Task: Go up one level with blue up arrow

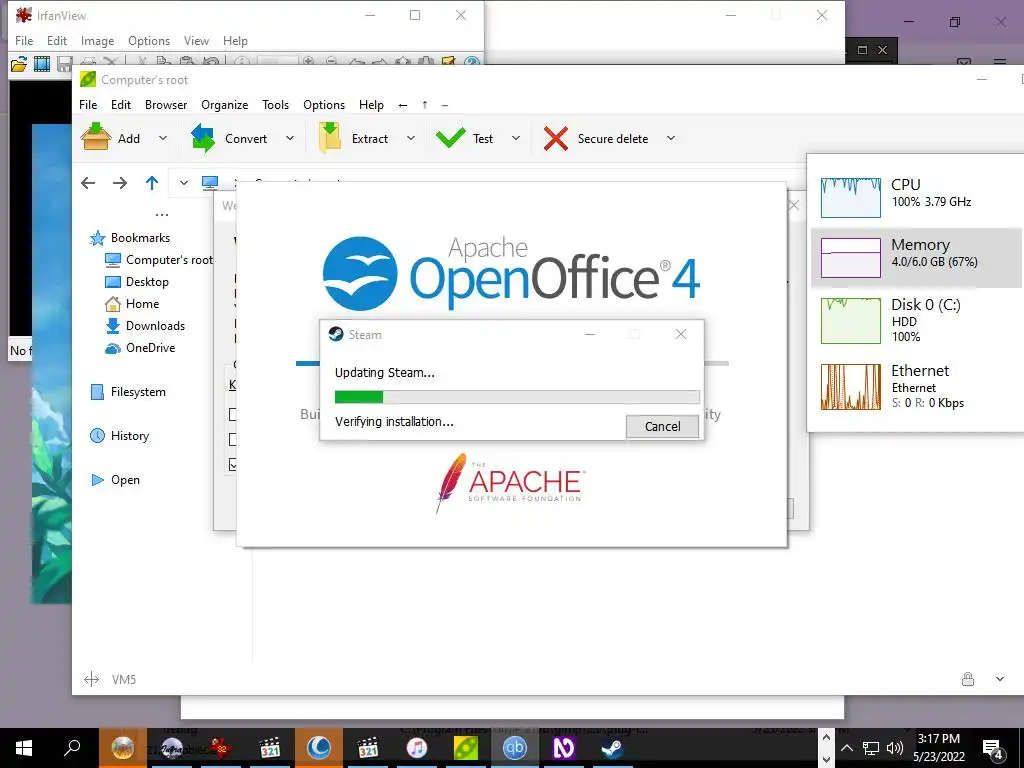Action: 152,183
